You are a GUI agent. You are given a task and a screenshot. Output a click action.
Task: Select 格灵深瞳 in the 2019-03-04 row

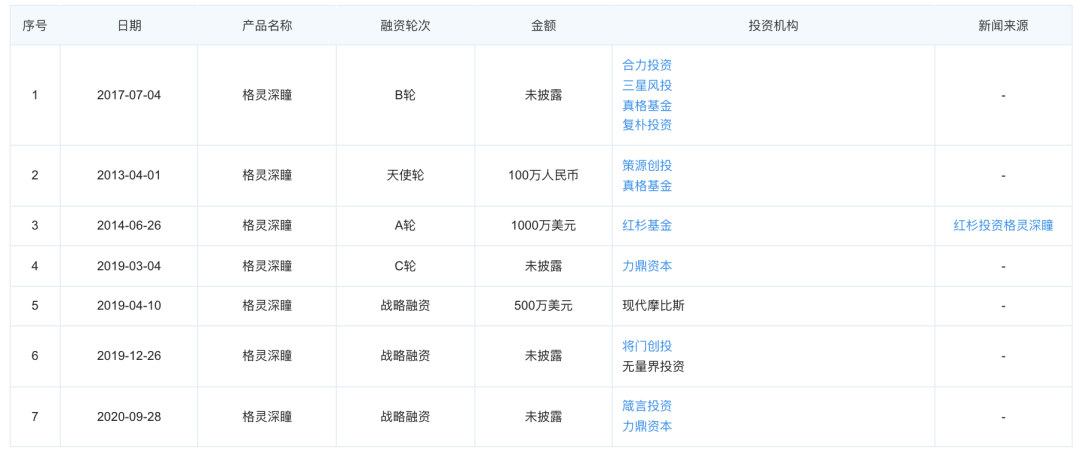tap(267, 266)
